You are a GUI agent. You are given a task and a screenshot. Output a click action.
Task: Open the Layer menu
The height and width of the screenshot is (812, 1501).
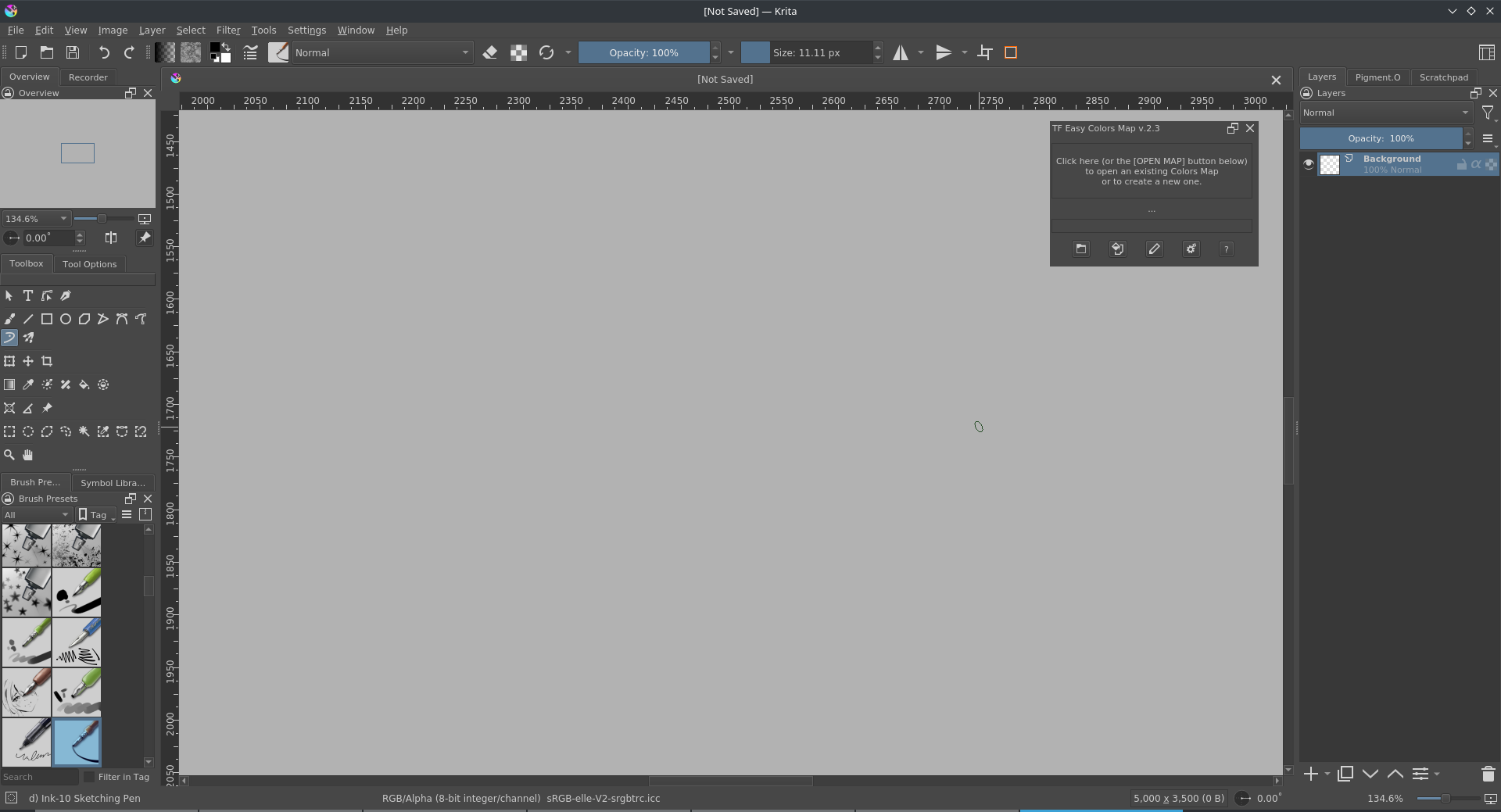pos(152,30)
